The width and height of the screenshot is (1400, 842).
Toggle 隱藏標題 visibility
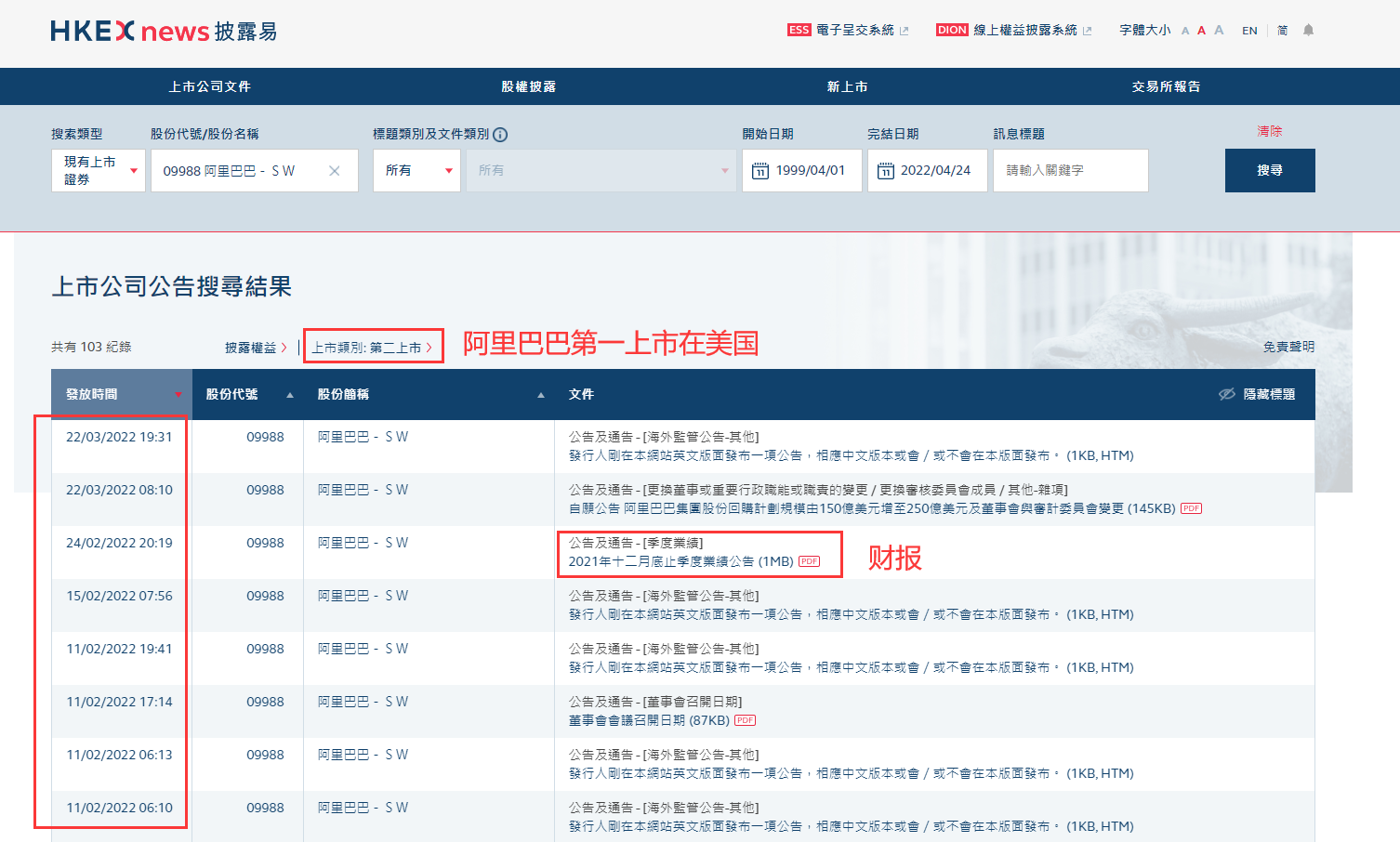(1257, 394)
